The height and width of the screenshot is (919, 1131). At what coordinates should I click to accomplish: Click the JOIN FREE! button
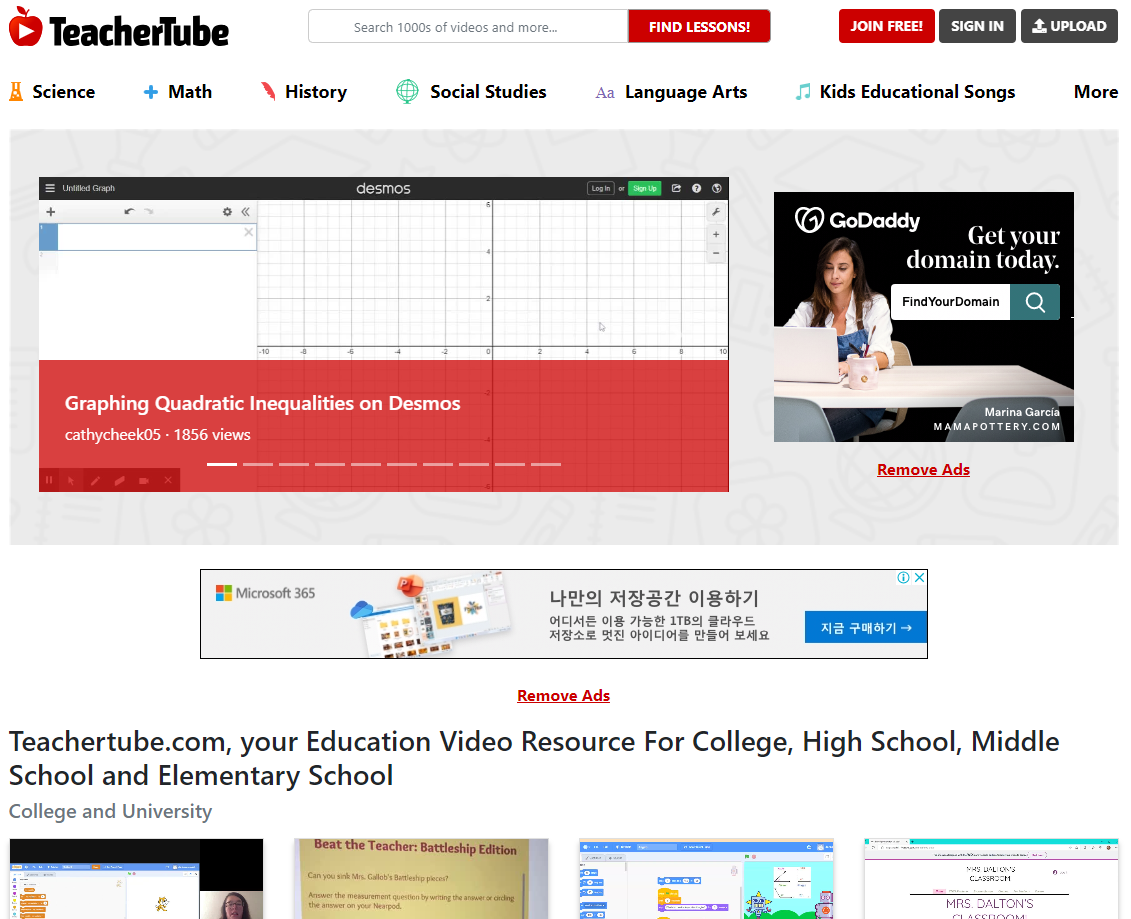886,26
